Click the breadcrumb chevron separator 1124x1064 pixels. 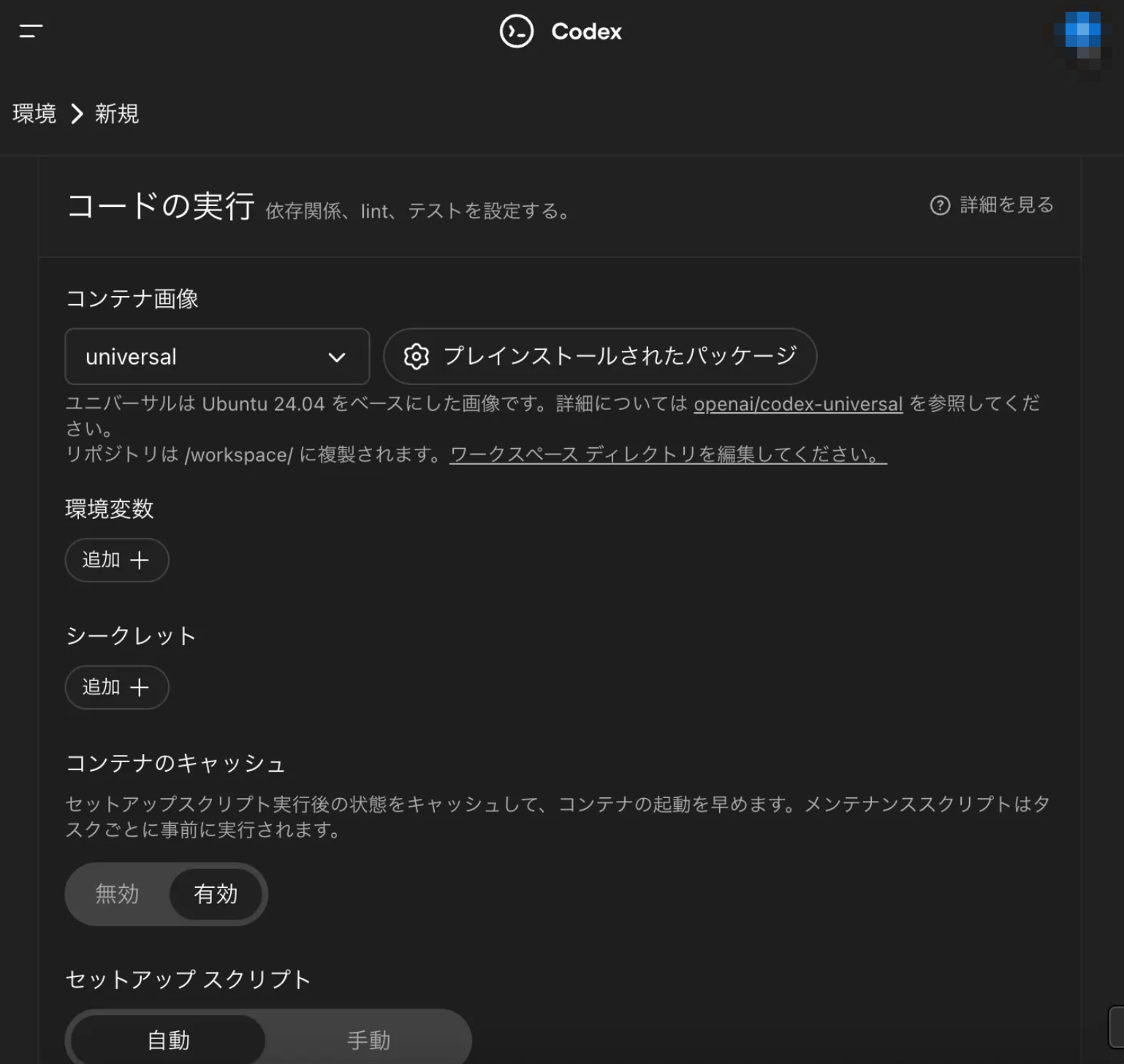[x=77, y=114]
